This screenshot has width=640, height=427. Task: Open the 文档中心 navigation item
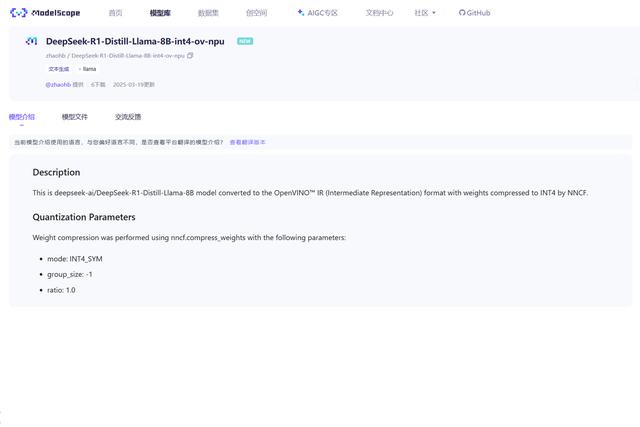tap(379, 13)
